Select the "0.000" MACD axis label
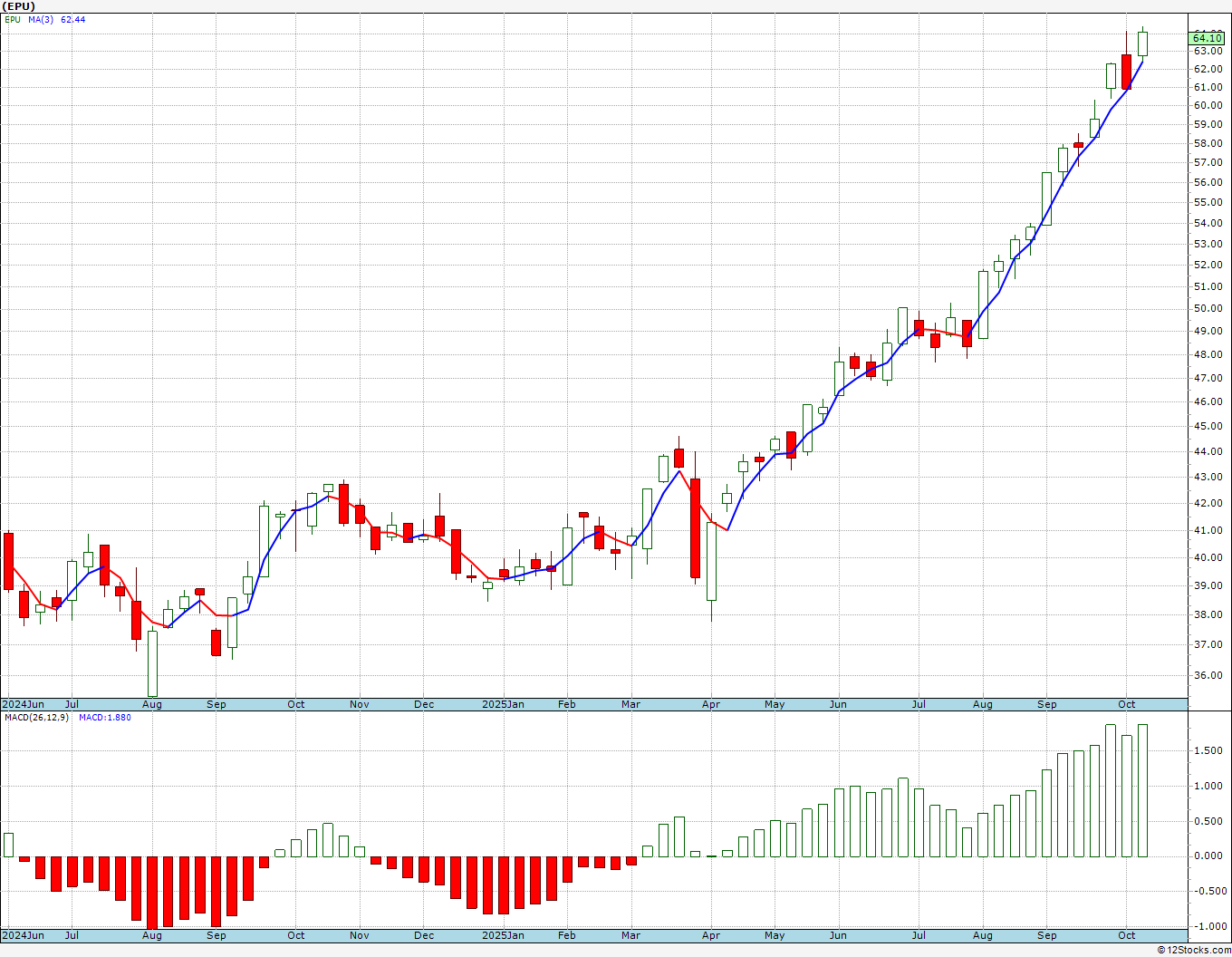Image resolution: width=1232 pixels, height=957 pixels. tap(1207, 855)
